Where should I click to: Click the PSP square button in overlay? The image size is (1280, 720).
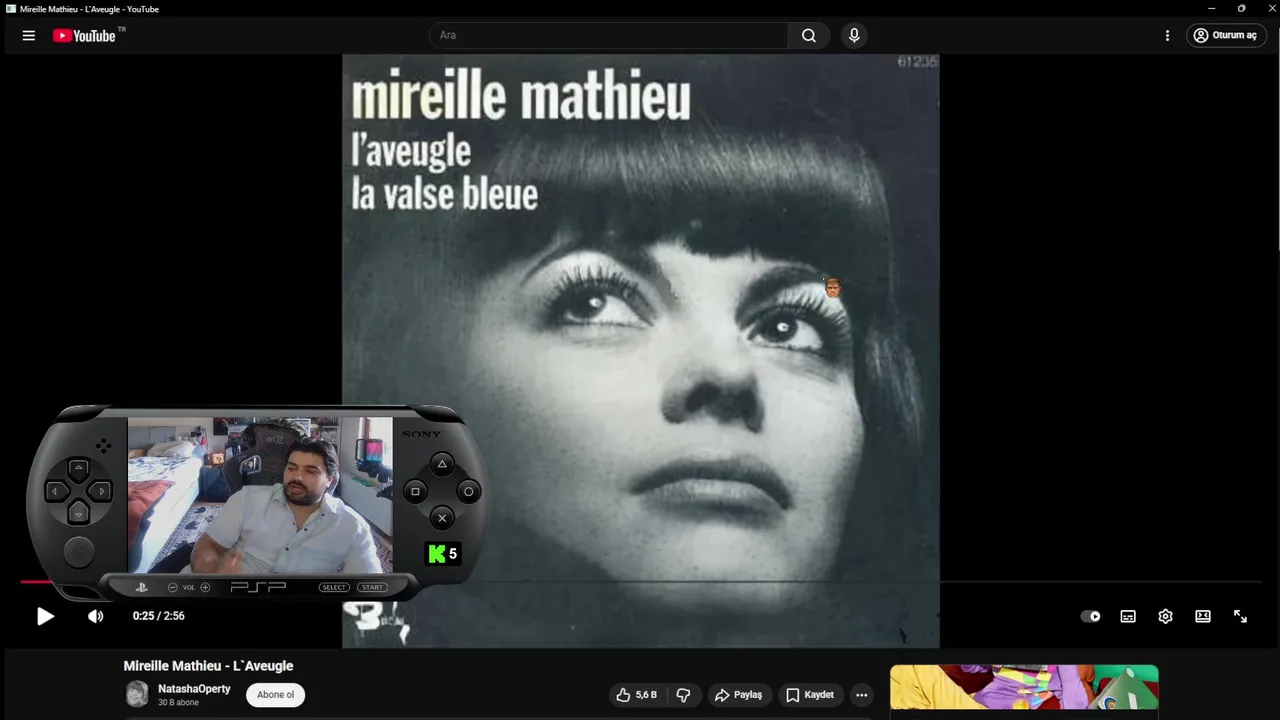point(416,491)
